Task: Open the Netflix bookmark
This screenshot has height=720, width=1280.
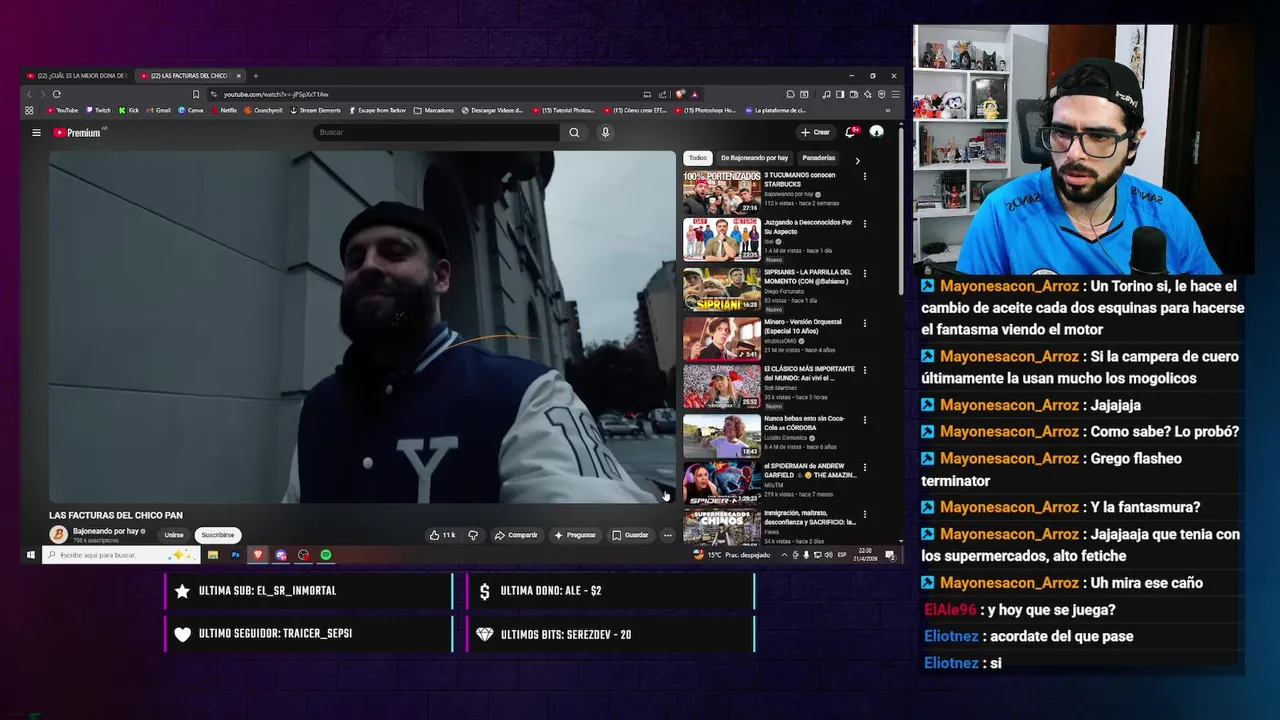Action: pos(224,110)
